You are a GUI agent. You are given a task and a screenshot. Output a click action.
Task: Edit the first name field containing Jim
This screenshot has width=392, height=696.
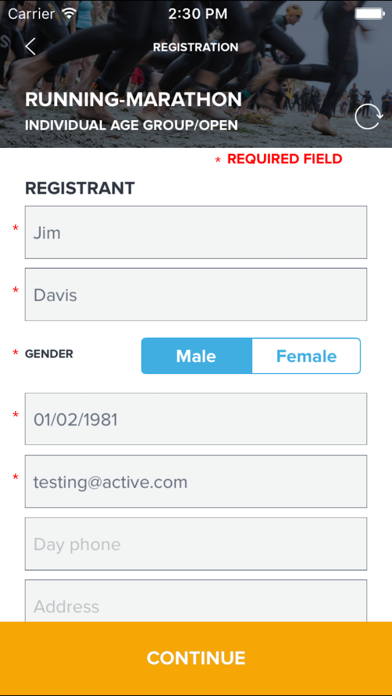point(196,232)
